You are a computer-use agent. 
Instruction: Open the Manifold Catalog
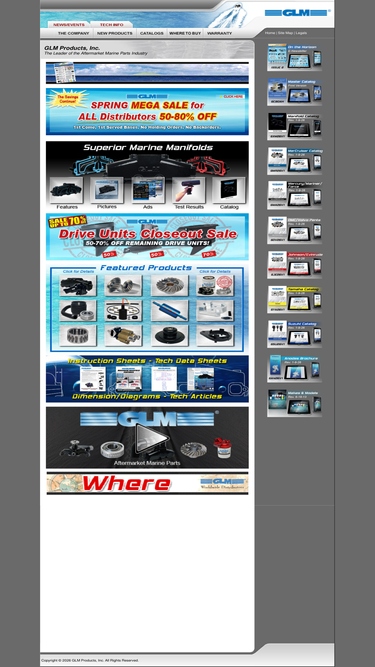[294, 126]
